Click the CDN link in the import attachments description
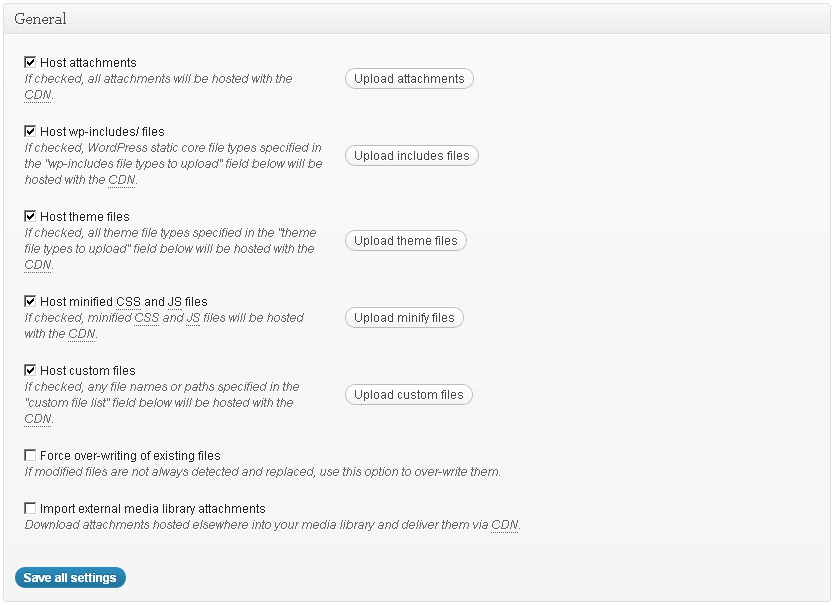 pos(507,524)
